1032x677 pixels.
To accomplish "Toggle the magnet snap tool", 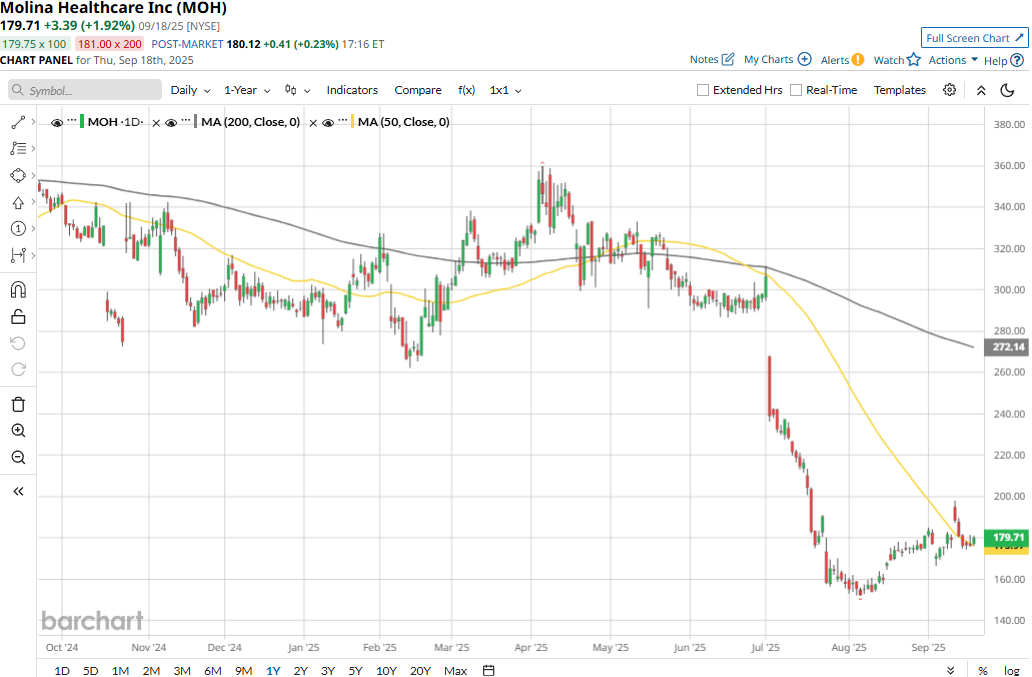I will coord(18,289).
